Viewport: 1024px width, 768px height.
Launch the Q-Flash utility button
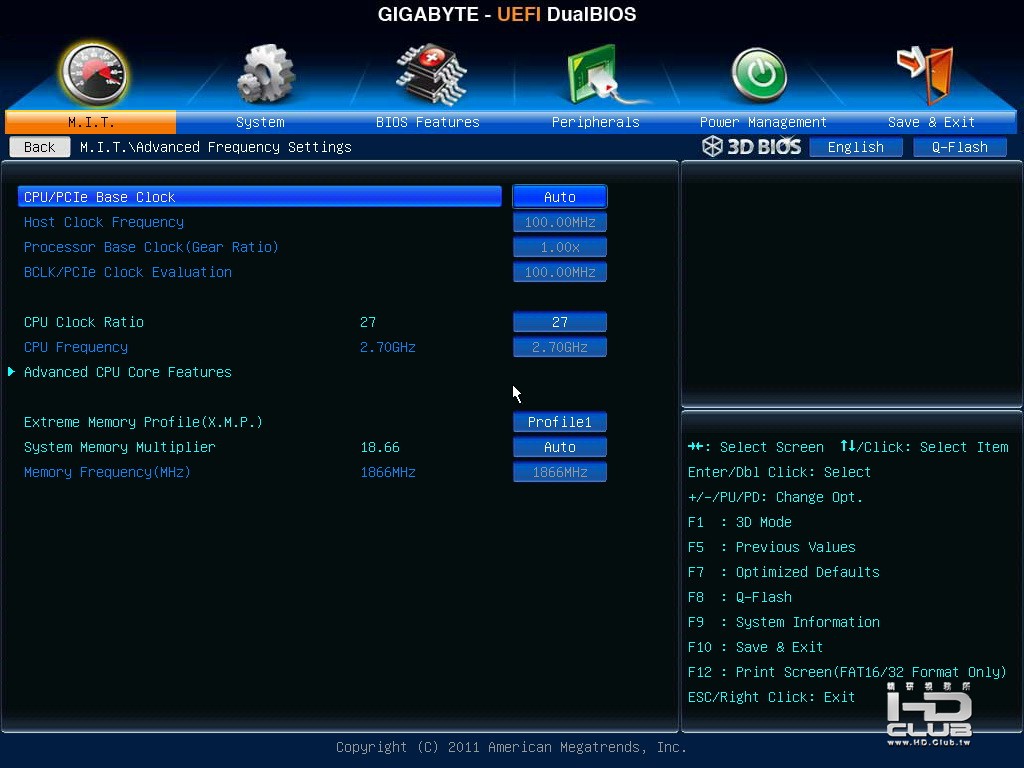click(959, 147)
